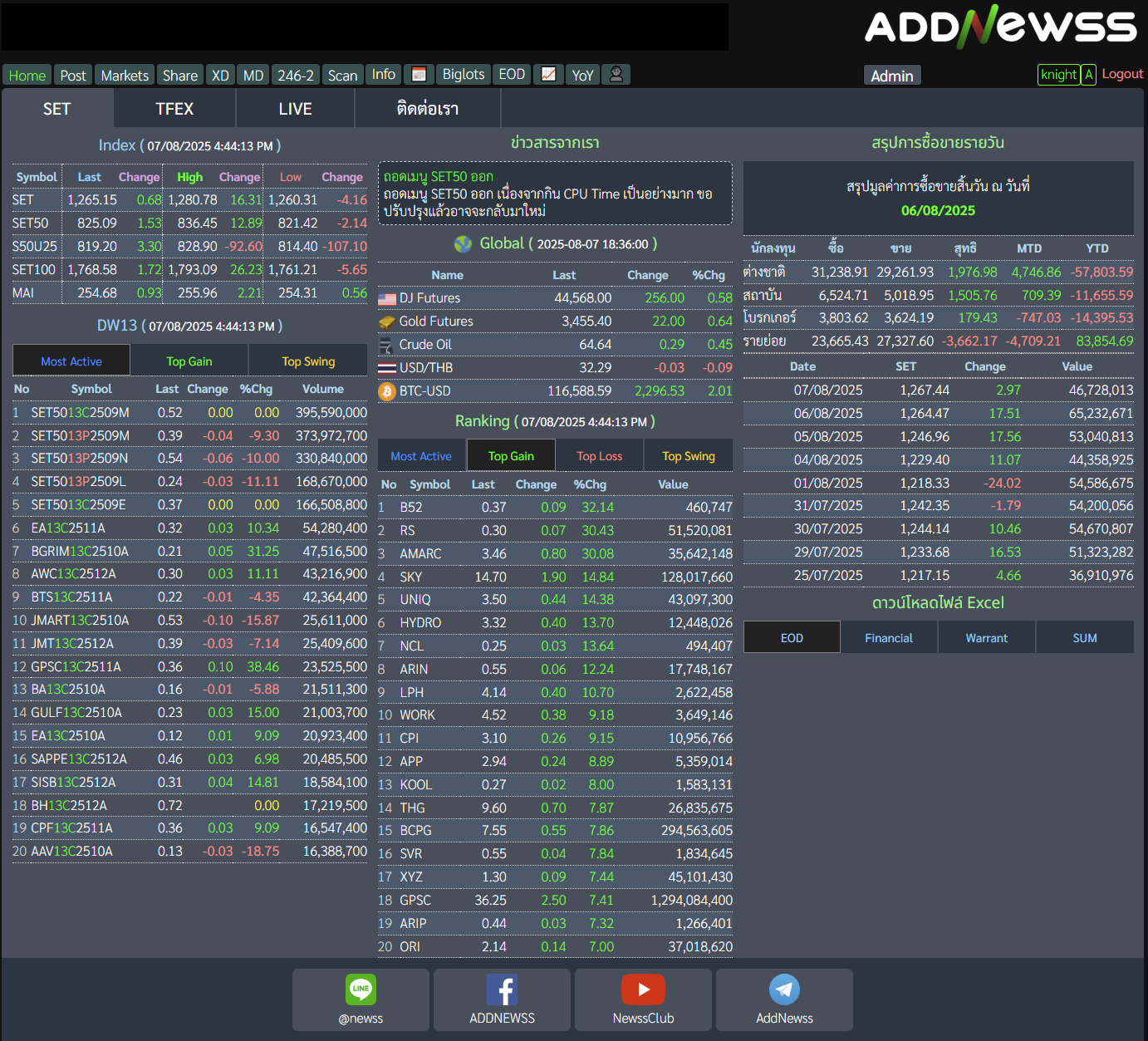The image size is (1148, 1041).
Task: Select Ranking Top Loss tab
Action: coord(600,456)
